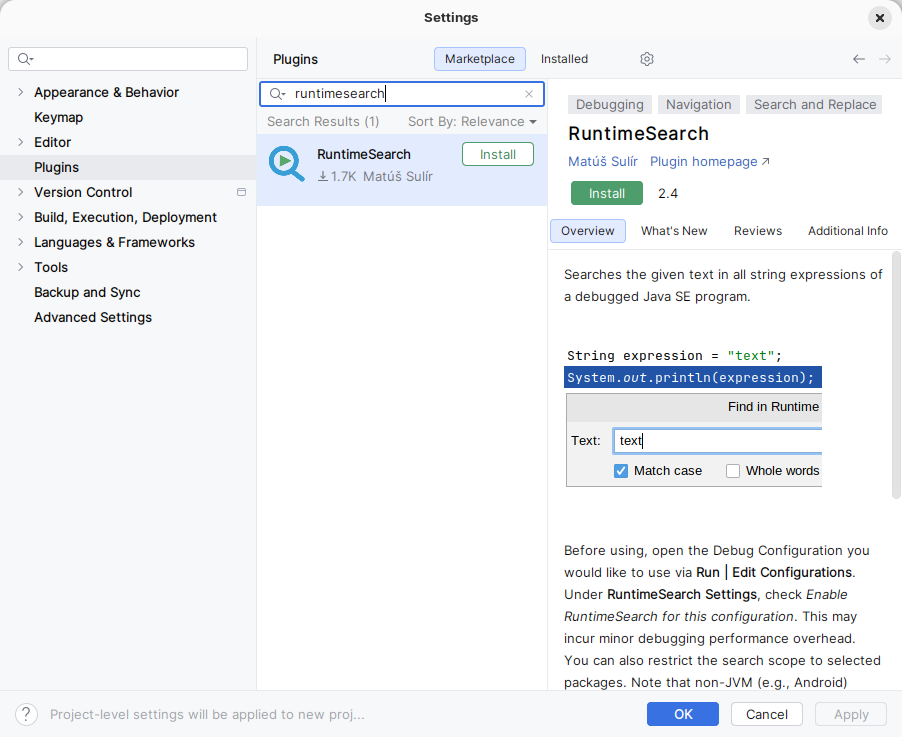Screen dimensions: 902x737
Task: Close the Settings dialog
Action: pos(880,18)
